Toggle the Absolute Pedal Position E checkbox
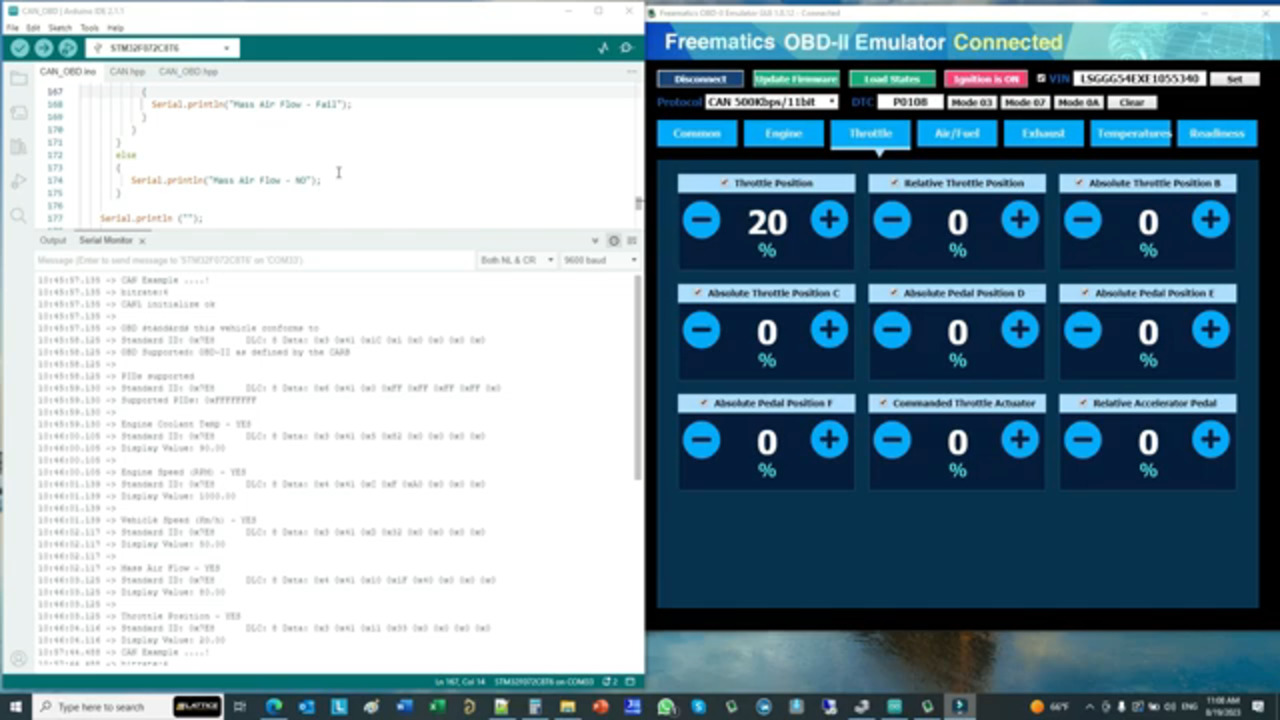The width and height of the screenshot is (1280, 720). 1085,293
